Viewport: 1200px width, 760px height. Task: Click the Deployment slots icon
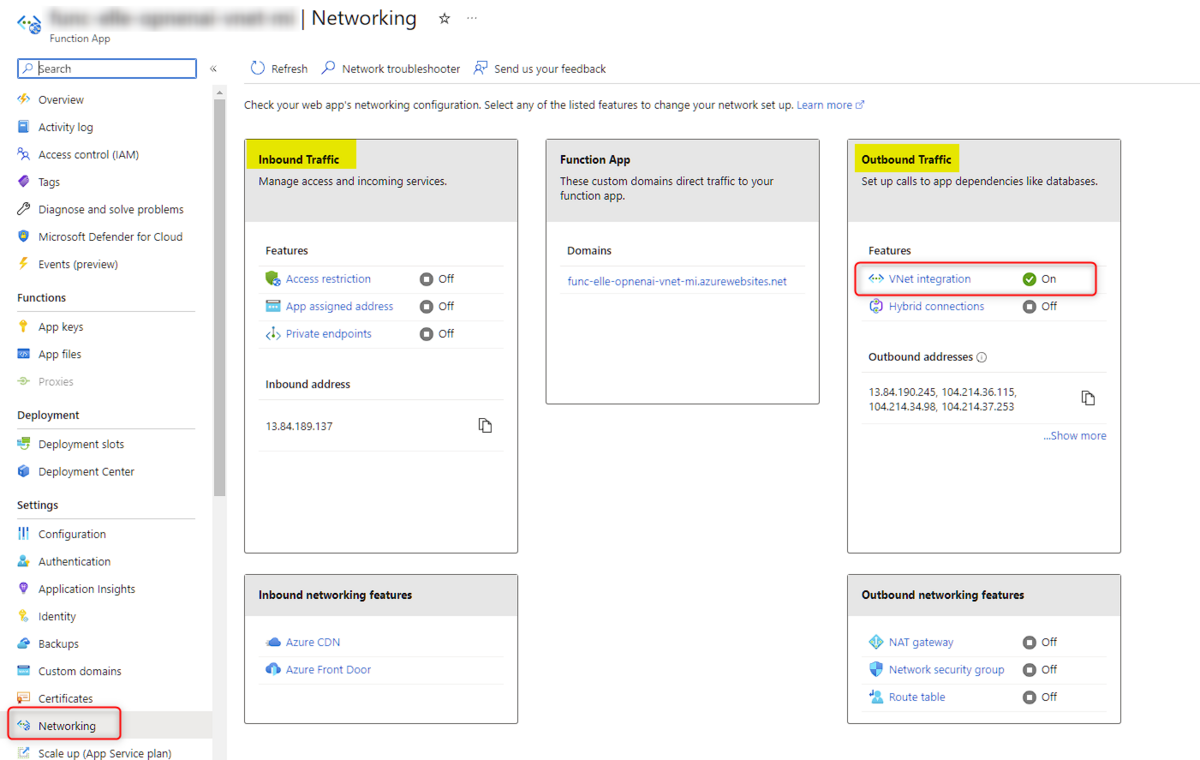point(24,444)
